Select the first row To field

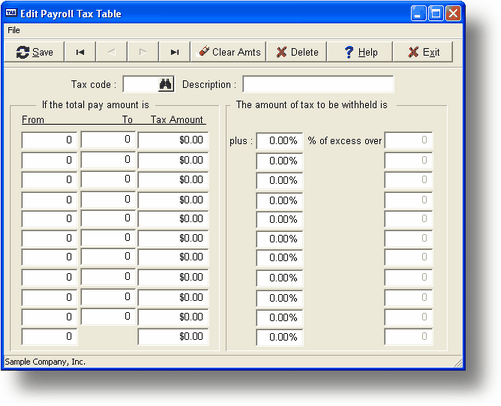108,139
